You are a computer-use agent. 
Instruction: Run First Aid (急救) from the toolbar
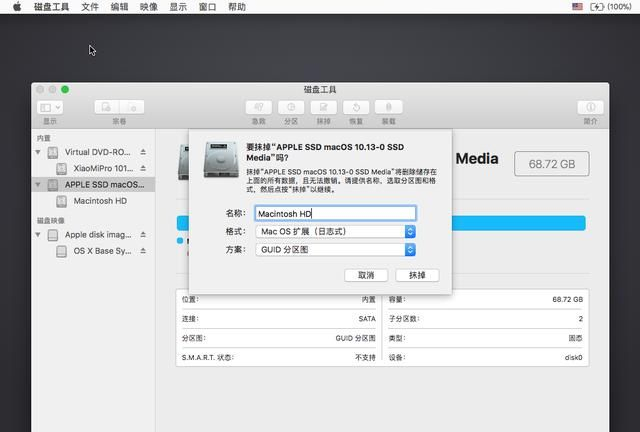click(x=259, y=107)
